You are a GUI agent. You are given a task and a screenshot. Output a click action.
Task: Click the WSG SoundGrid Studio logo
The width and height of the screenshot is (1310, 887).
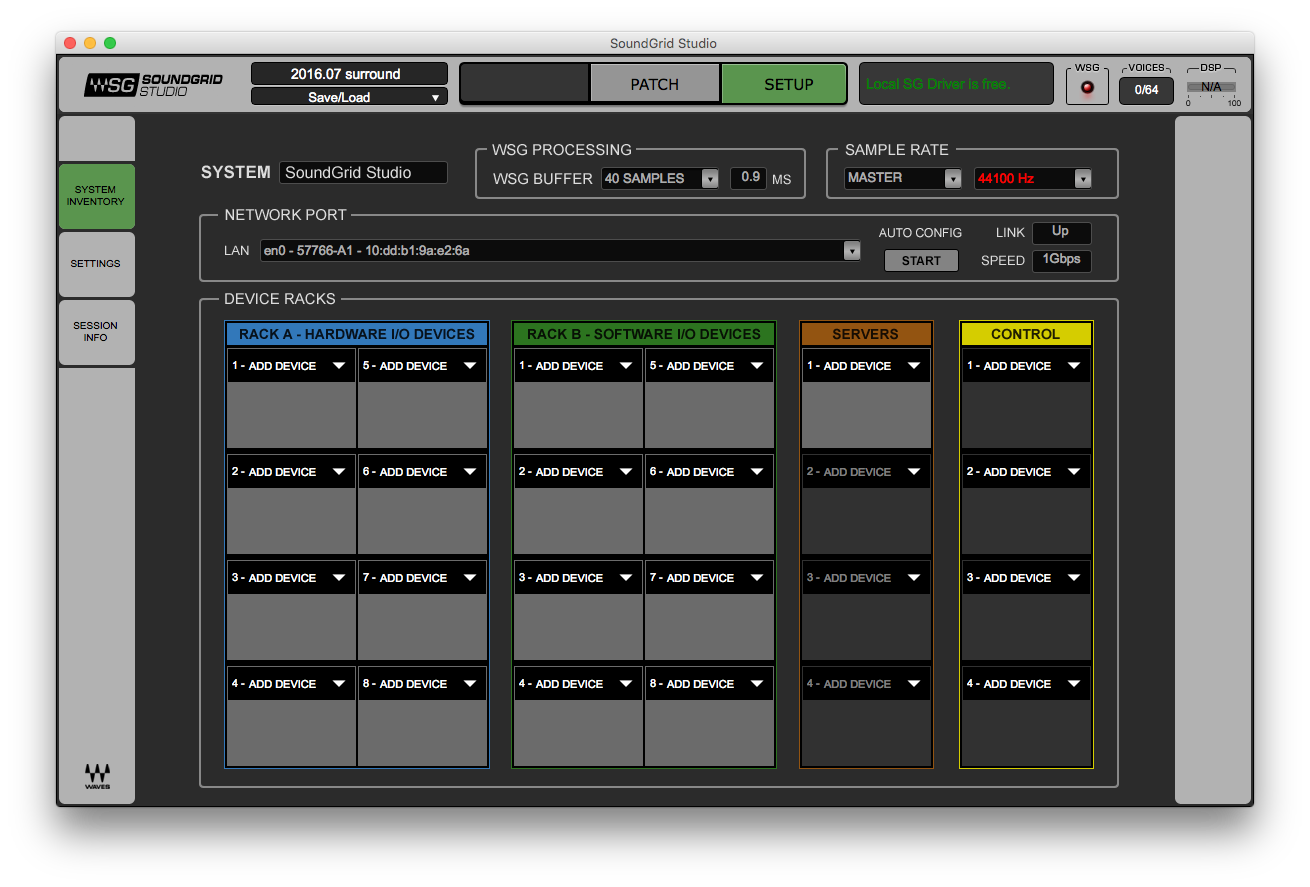tap(153, 84)
